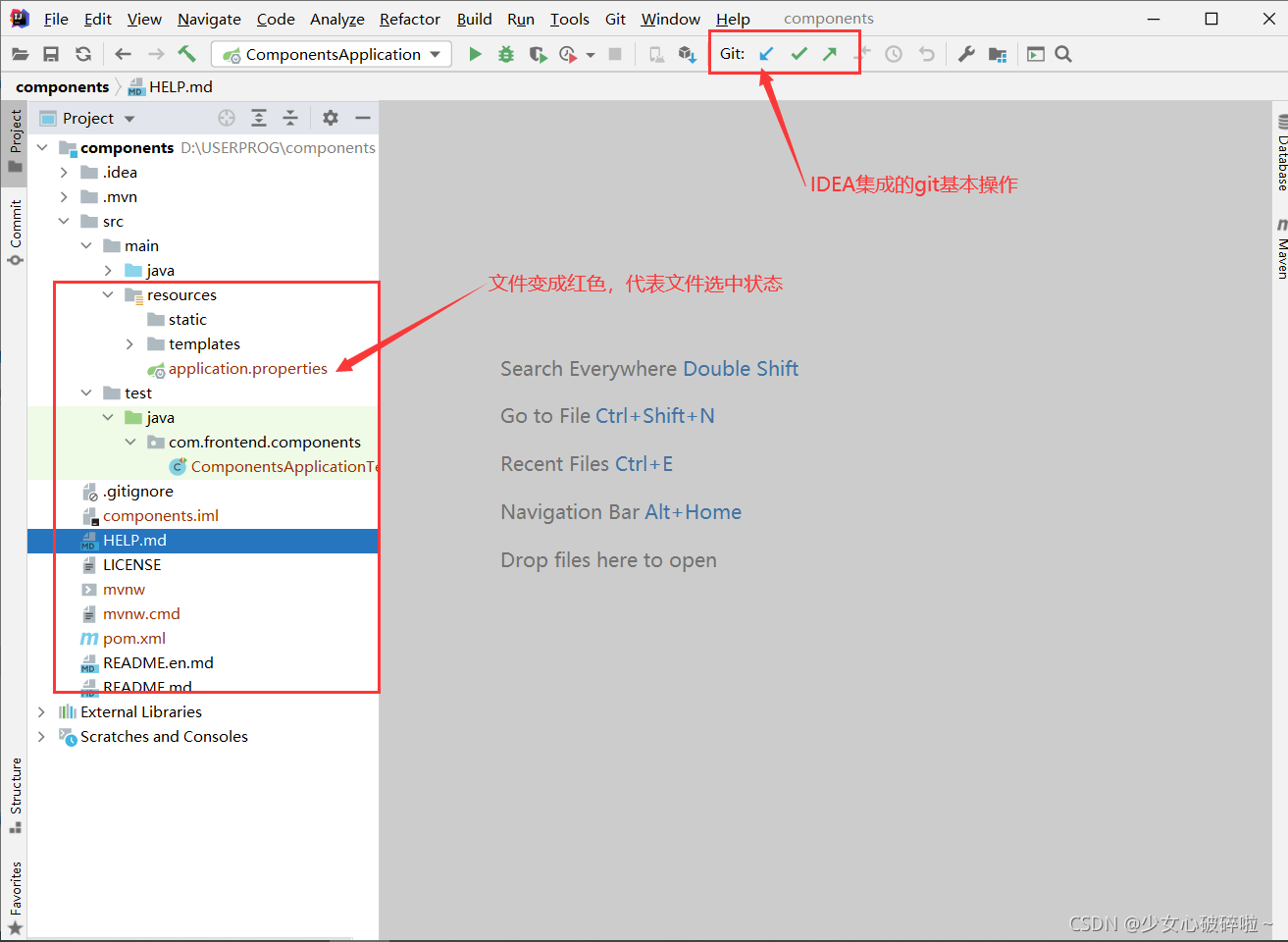Viewport: 1288px width, 942px height.
Task: Click Git Push green arrow
Action: point(830,54)
